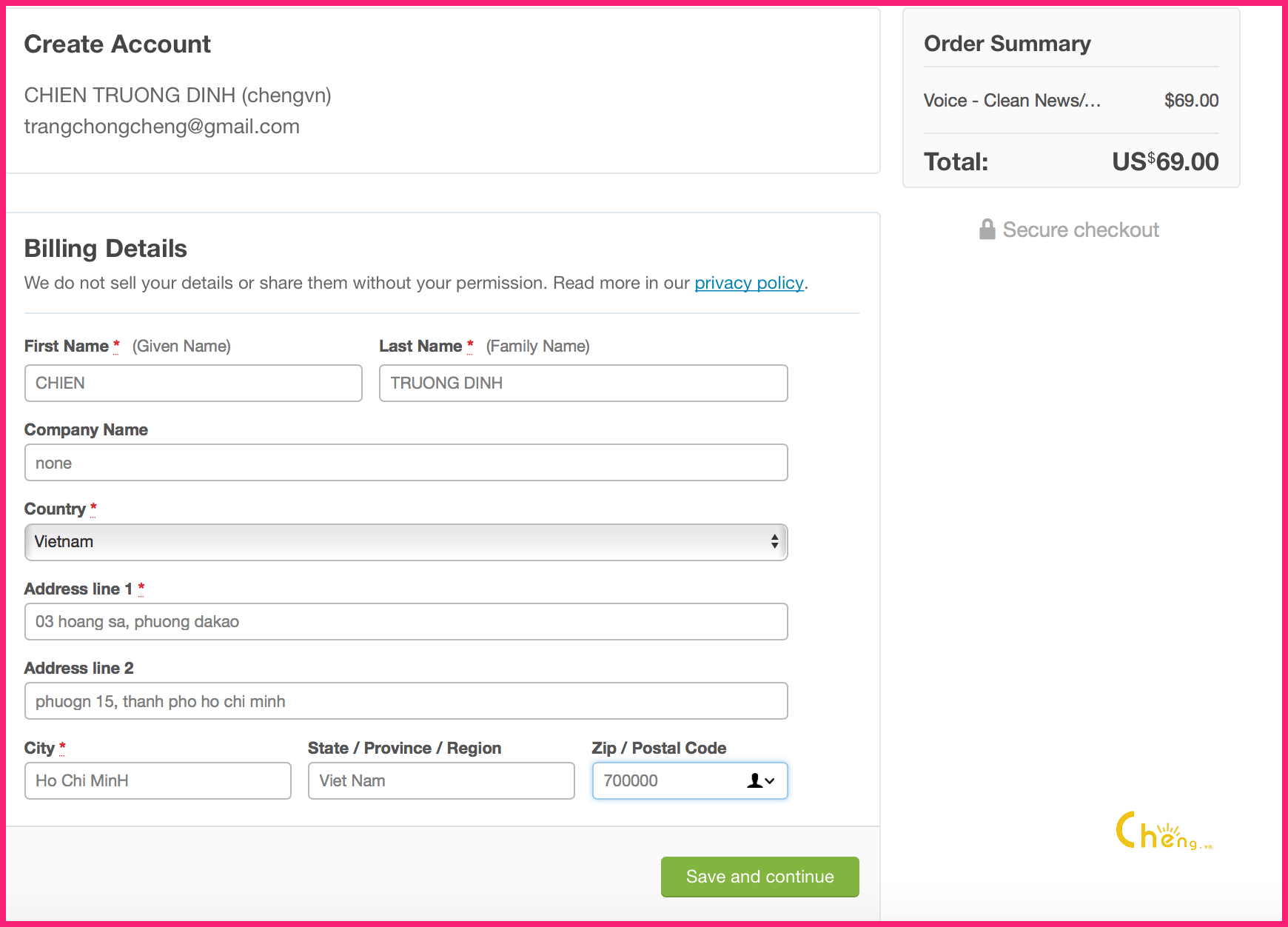Open the Country dropdown showing Vietnam
The width and height of the screenshot is (1288, 927).
(406, 542)
